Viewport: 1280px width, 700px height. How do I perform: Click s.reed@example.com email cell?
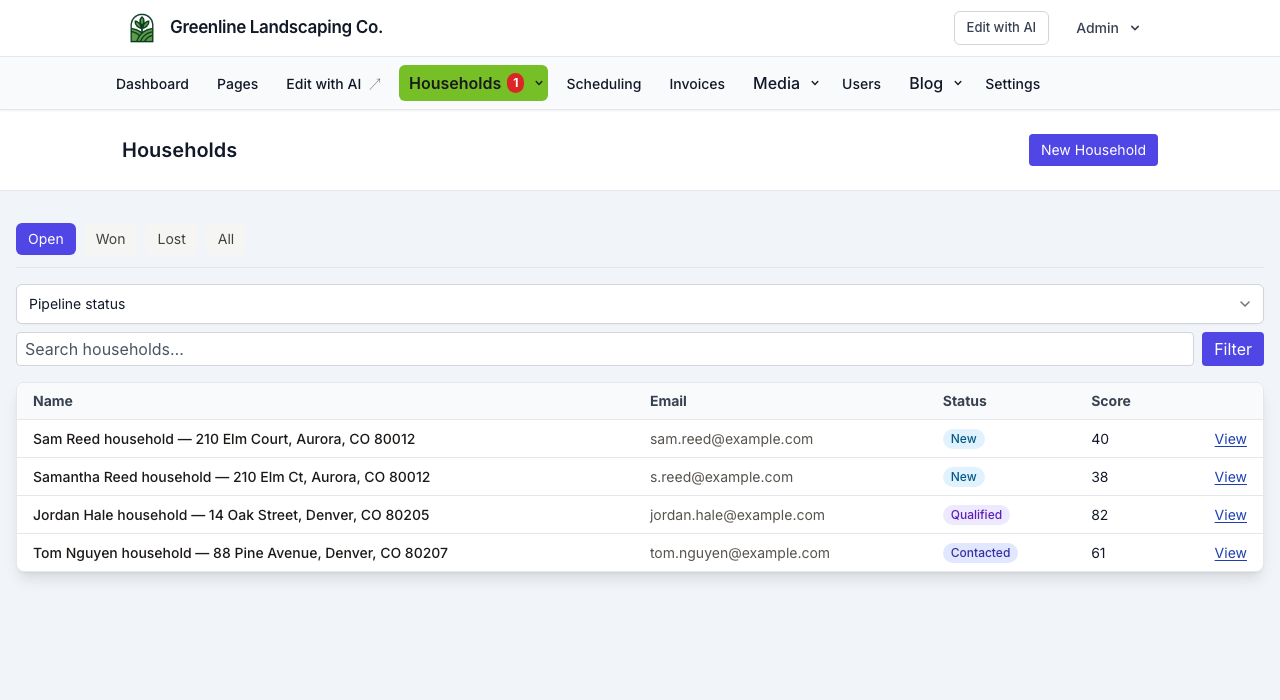coord(721,477)
